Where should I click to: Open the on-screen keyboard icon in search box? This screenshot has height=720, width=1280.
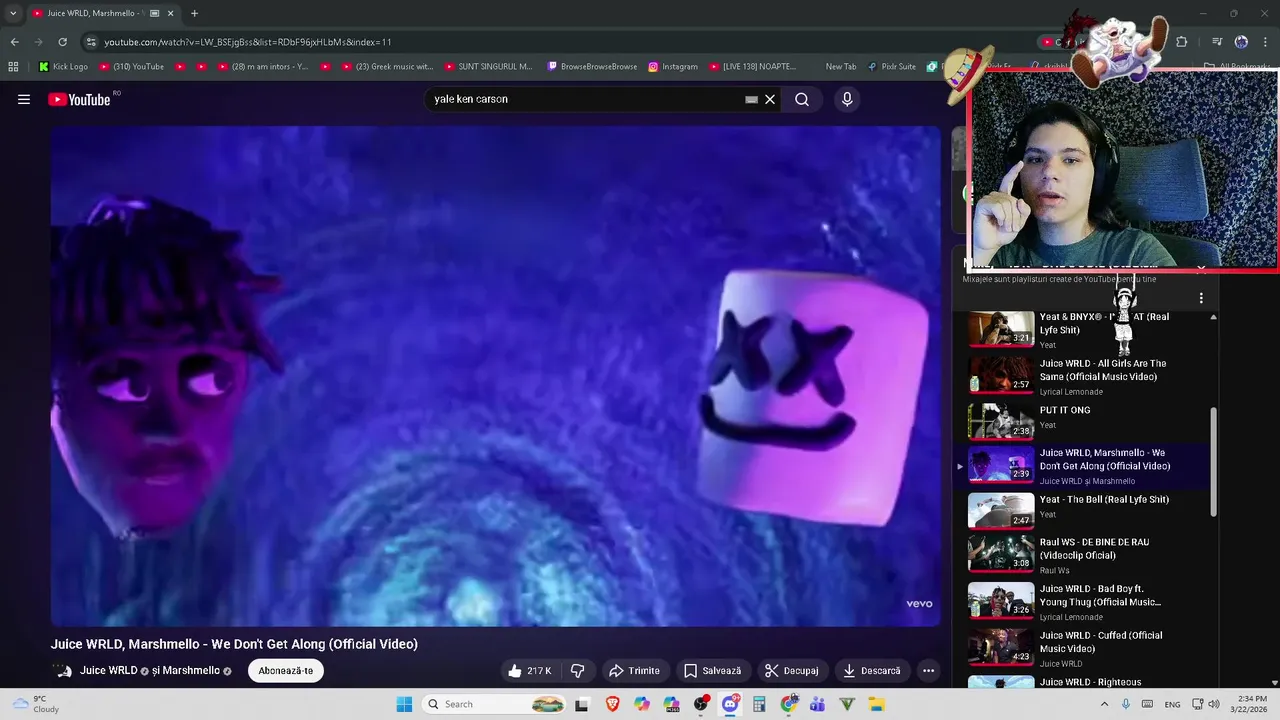click(751, 99)
